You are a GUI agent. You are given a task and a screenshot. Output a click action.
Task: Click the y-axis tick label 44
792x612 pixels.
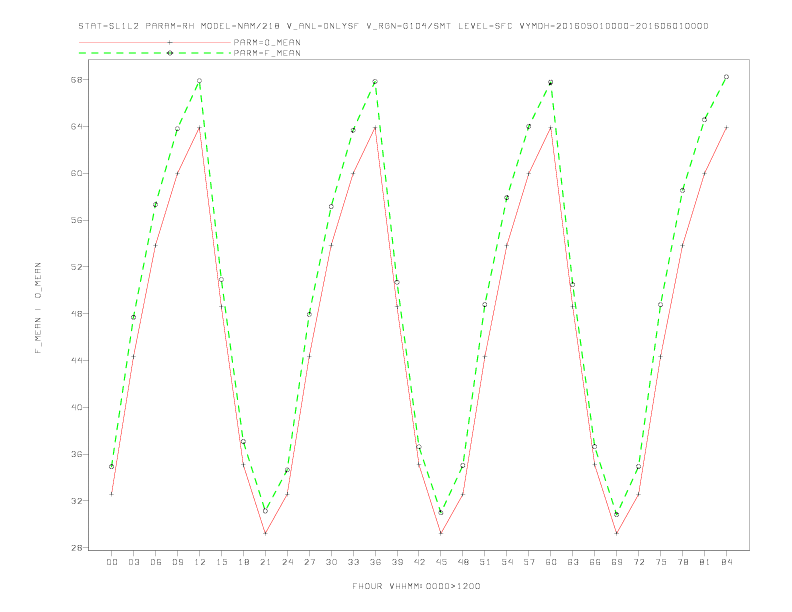point(76,361)
